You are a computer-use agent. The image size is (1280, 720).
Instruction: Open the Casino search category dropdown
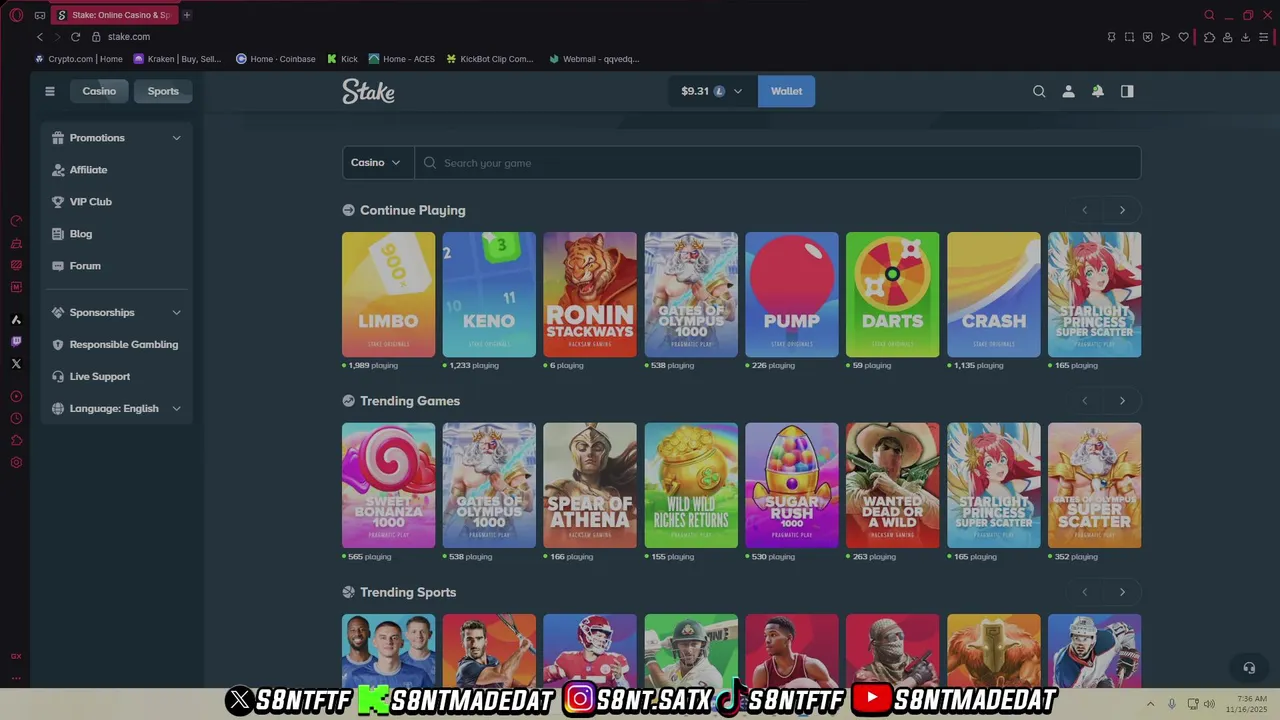(x=378, y=163)
